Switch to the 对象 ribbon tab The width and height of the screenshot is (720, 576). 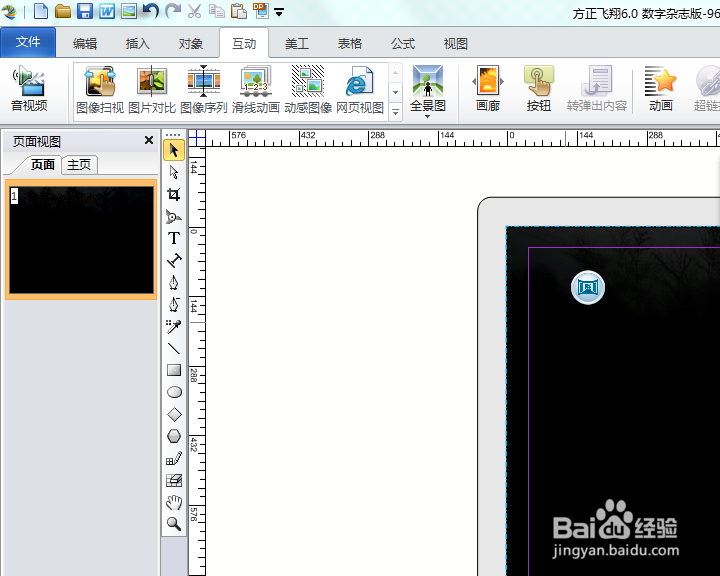tap(191, 44)
